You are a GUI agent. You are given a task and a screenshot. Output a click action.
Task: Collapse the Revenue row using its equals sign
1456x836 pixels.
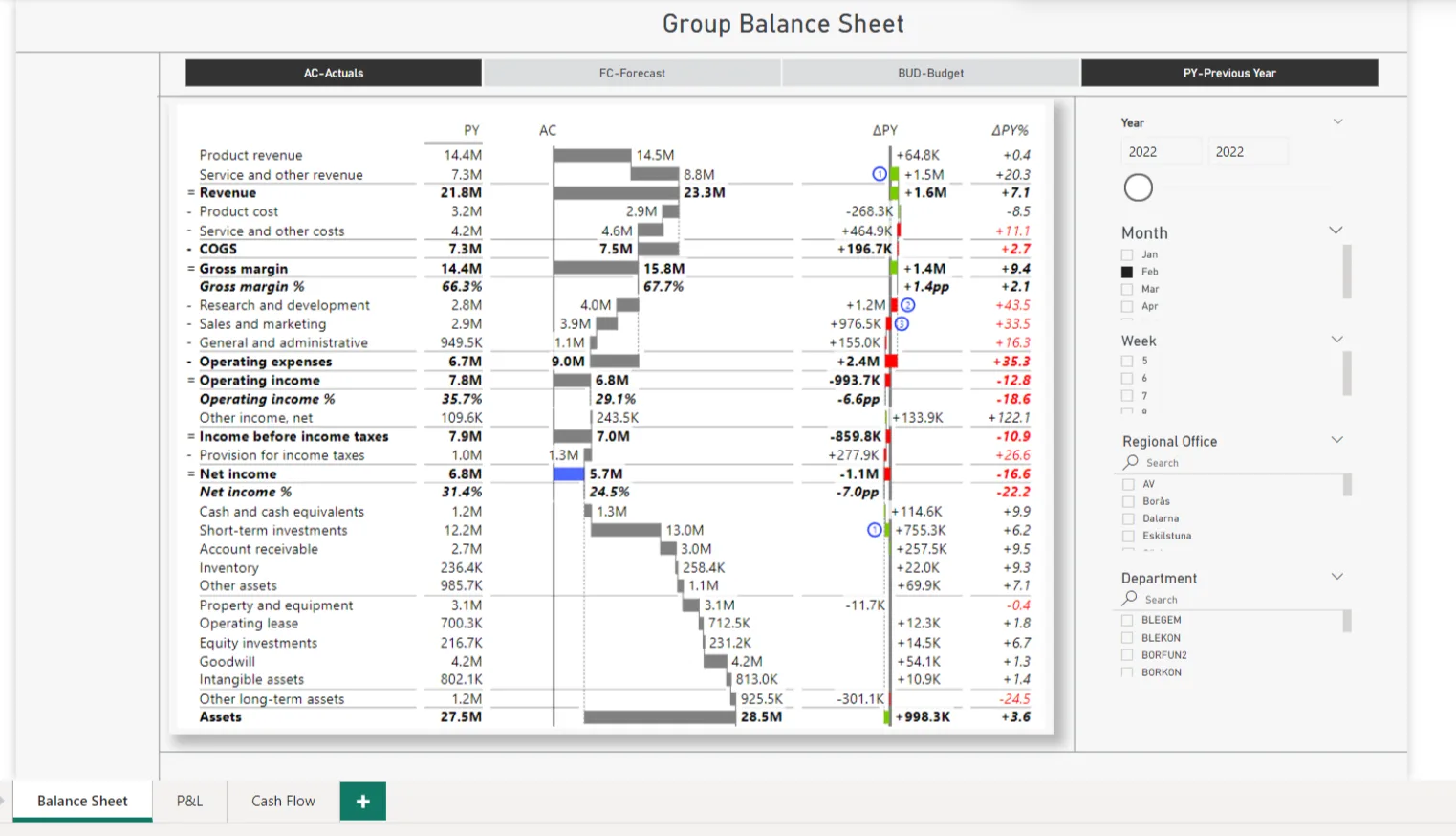(x=190, y=193)
